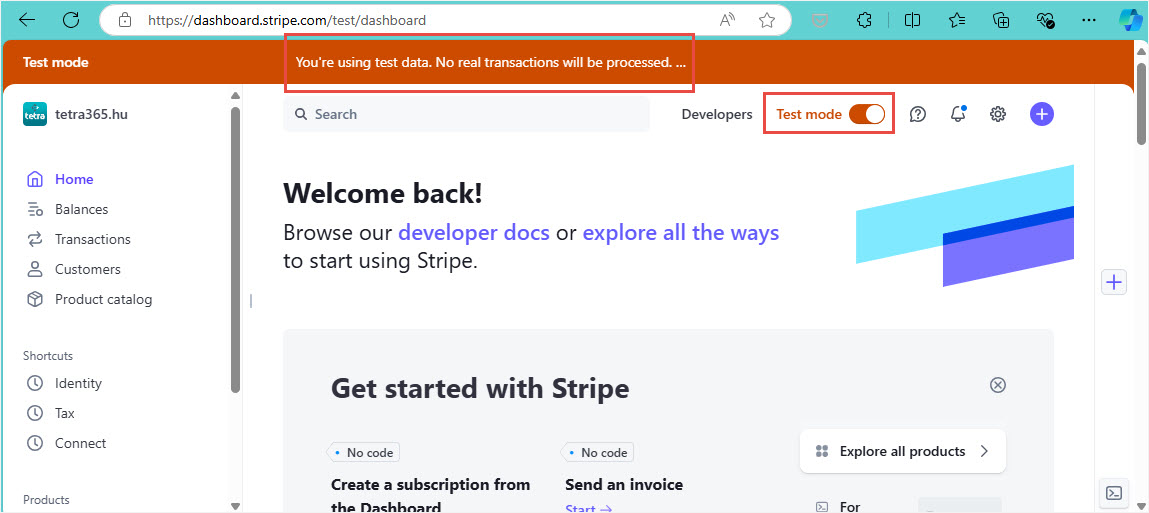Follow the developer docs link
Viewport: 1149px width, 513px height.
(473, 233)
